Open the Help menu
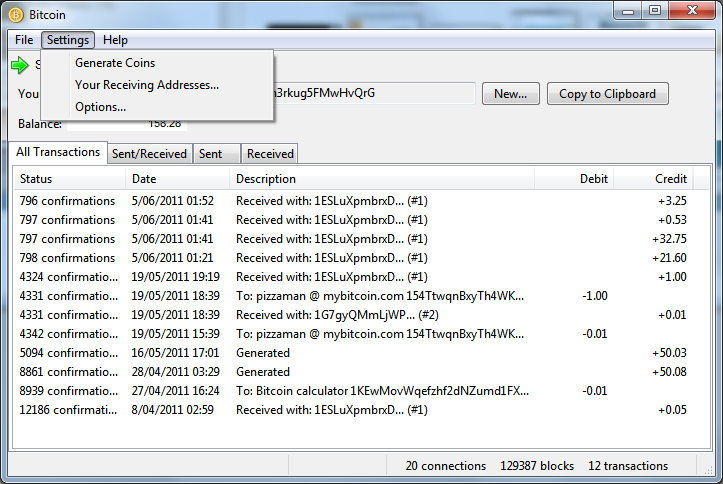 pyautogui.click(x=115, y=40)
